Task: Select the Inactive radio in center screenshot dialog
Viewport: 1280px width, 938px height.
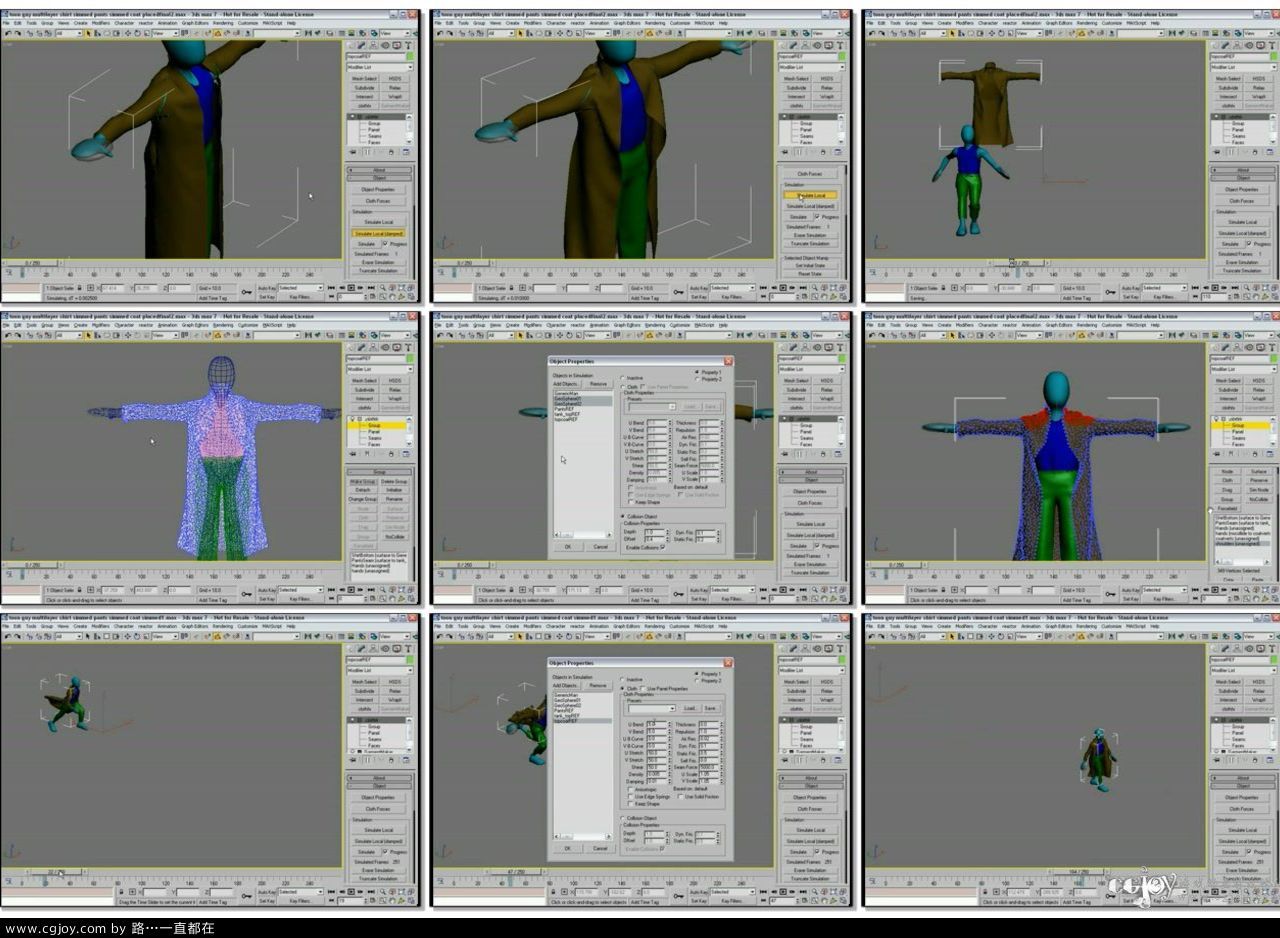Action: tap(622, 378)
